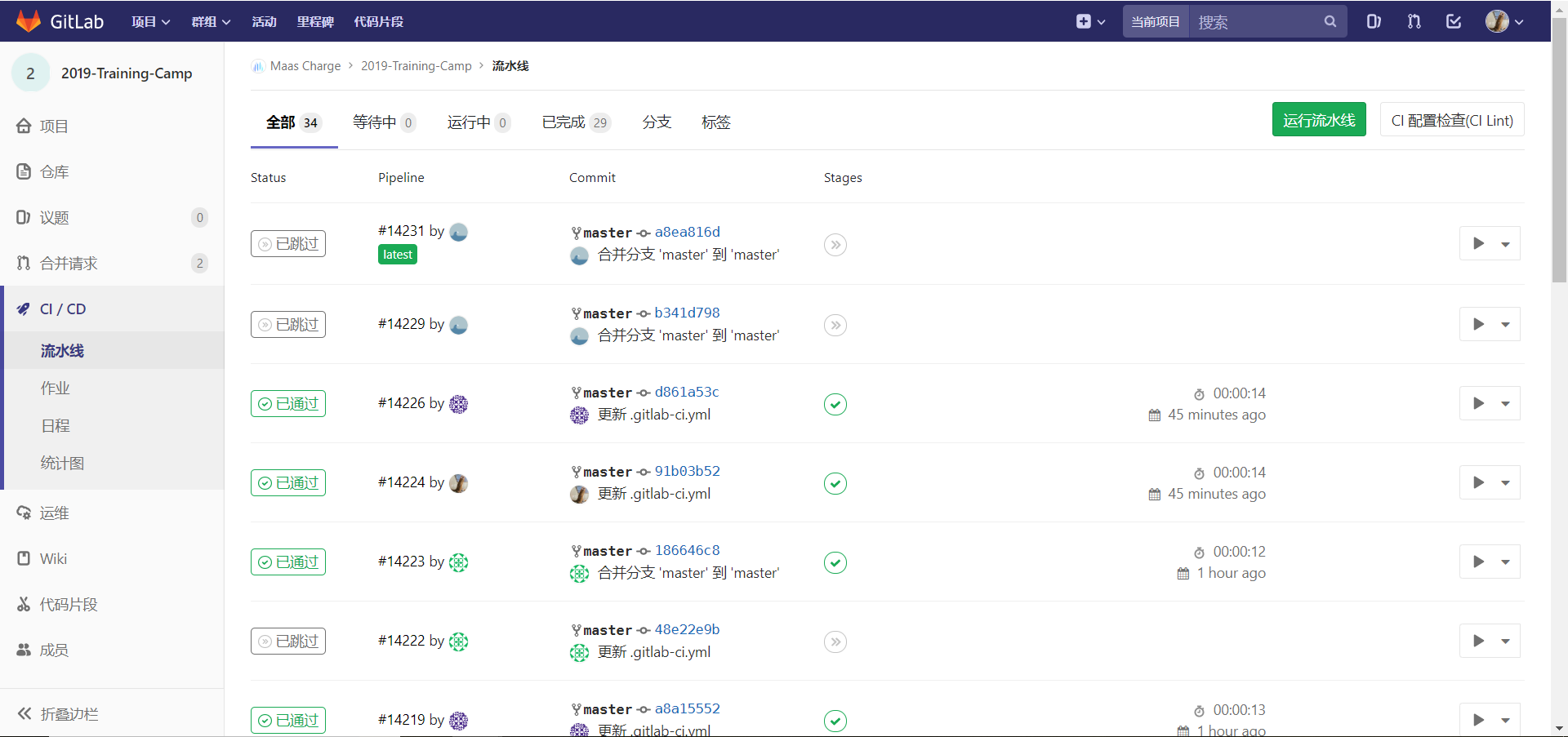Click the 已通过 status badge of pipeline #14223
Viewport: 1568px width, 737px height.
click(287, 562)
